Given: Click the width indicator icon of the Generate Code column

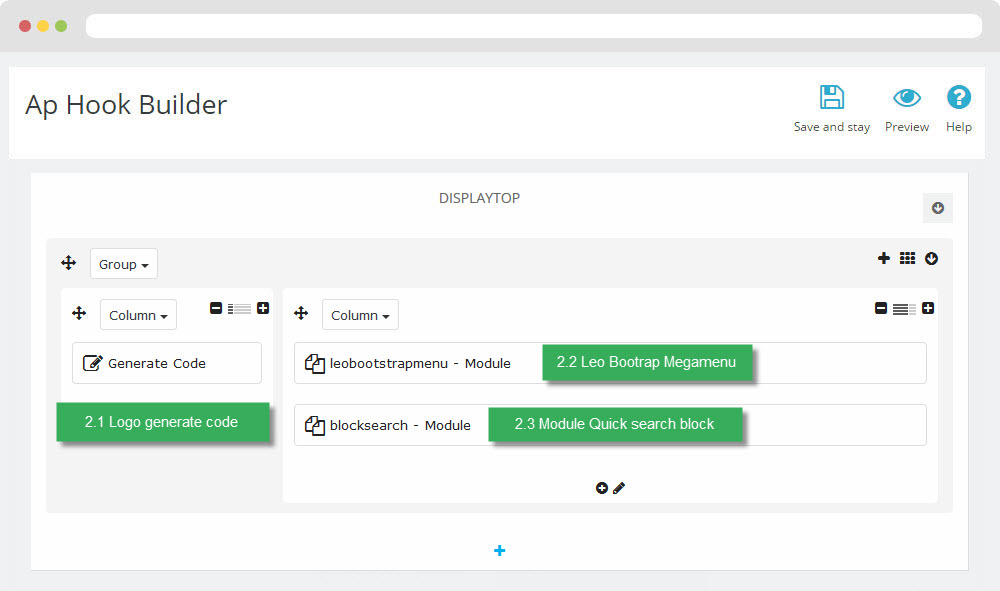Looking at the screenshot, I should 239,309.
